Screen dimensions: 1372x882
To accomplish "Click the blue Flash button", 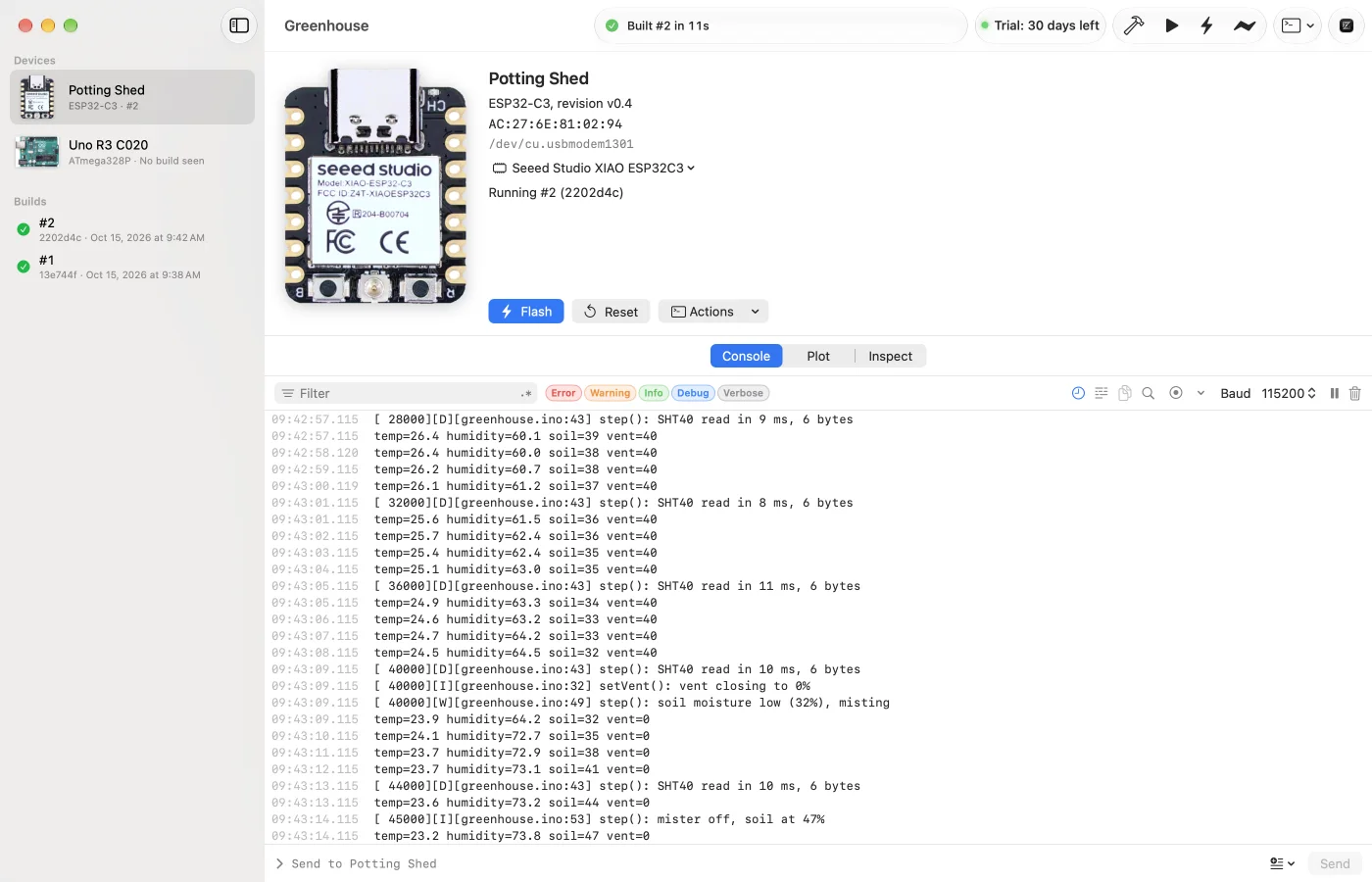I will [x=526, y=312].
